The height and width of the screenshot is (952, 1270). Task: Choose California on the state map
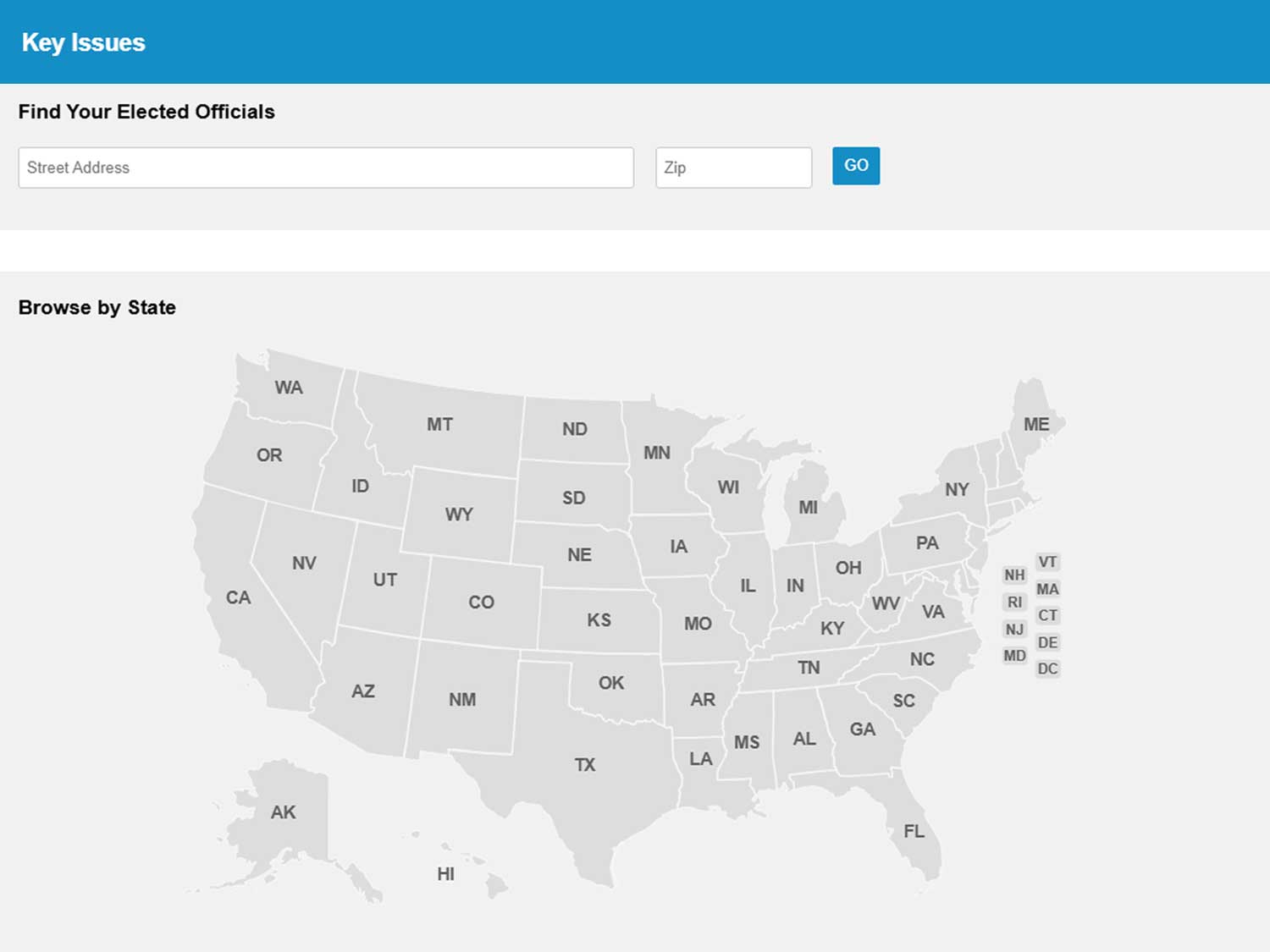pyautogui.click(x=238, y=597)
